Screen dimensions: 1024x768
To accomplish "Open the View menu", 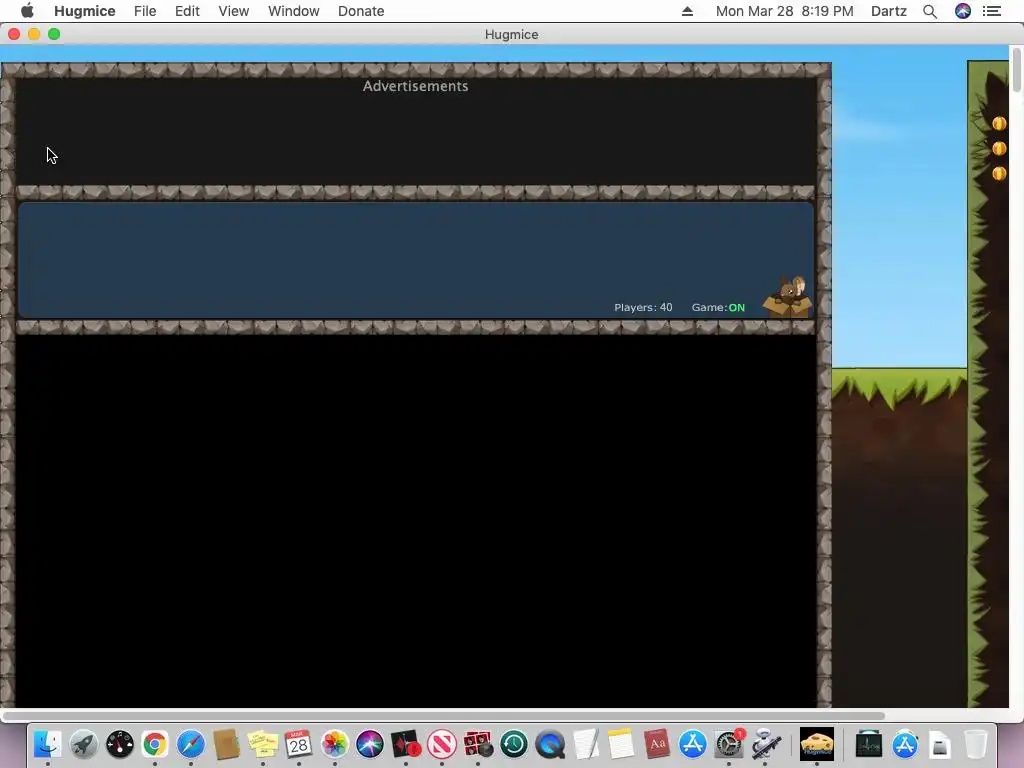I will (234, 11).
